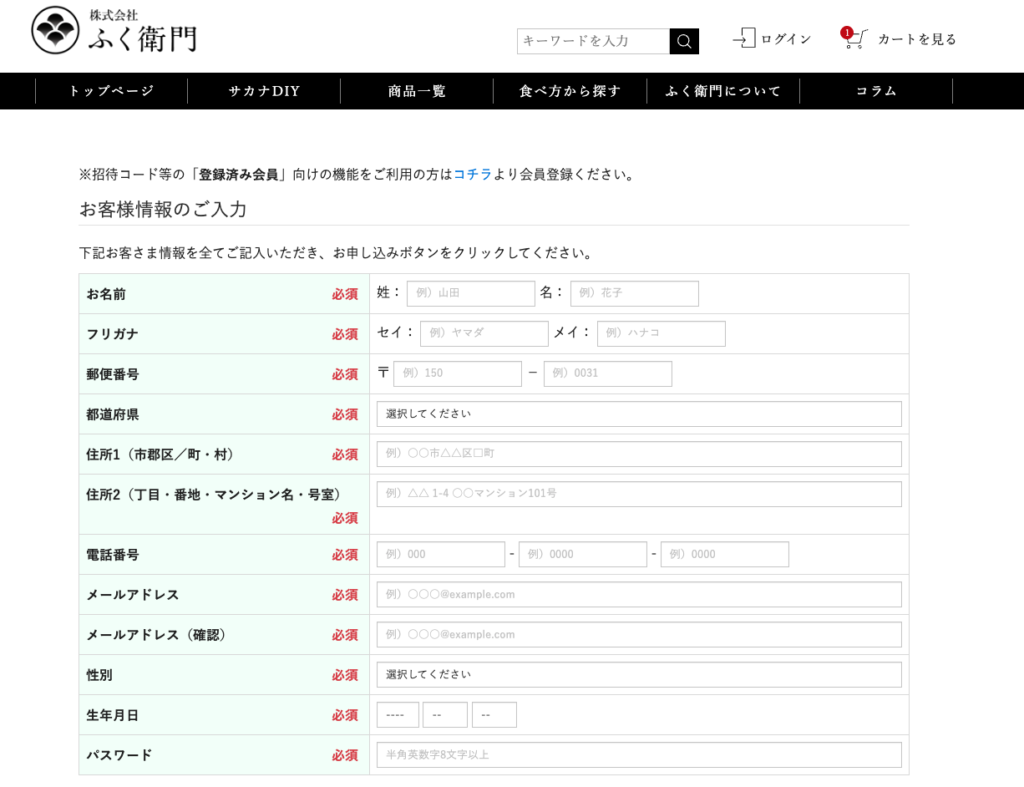
Task: Click the 姓 last name field
Action: [x=470, y=294]
